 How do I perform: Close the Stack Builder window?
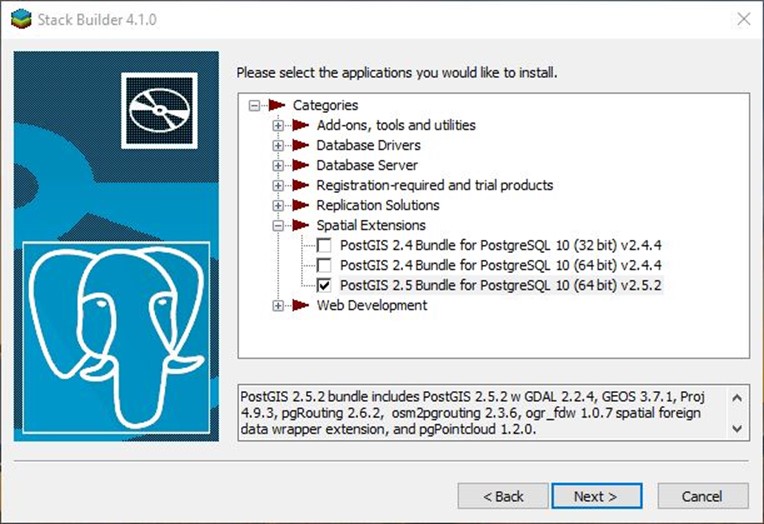tap(744, 19)
